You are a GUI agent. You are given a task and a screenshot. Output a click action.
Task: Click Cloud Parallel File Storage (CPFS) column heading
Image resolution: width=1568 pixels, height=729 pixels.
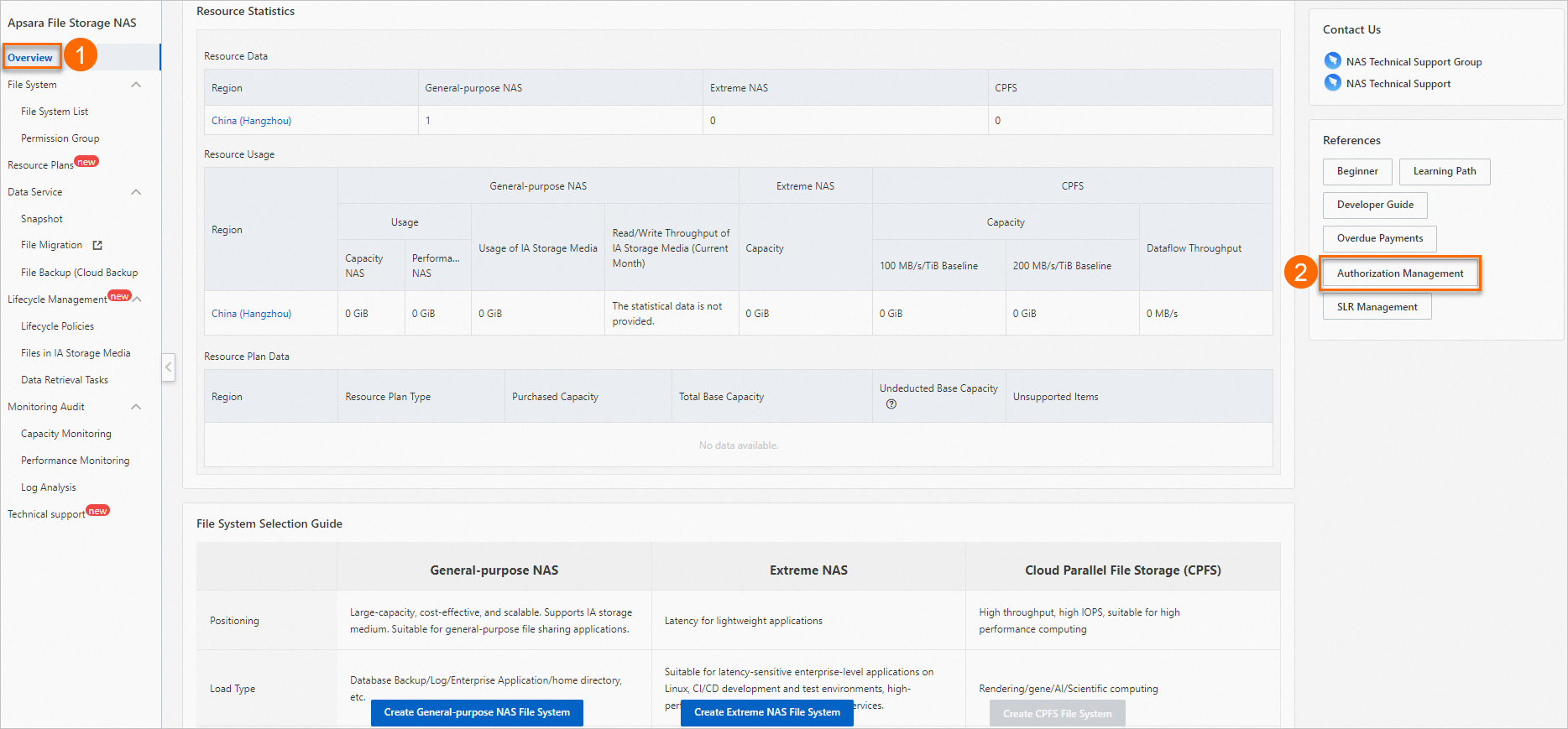click(x=1123, y=570)
